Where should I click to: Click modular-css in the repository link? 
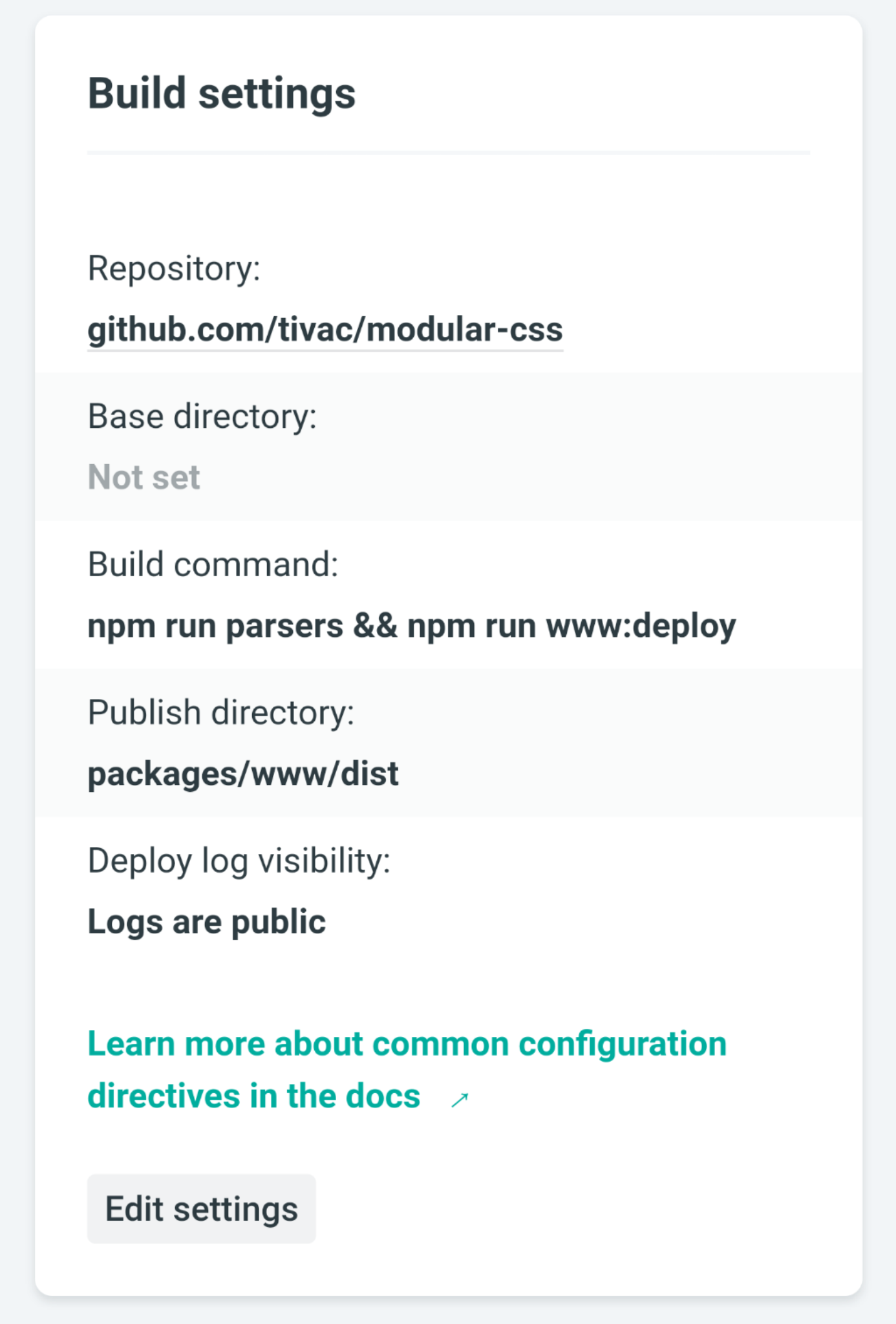click(464, 330)
